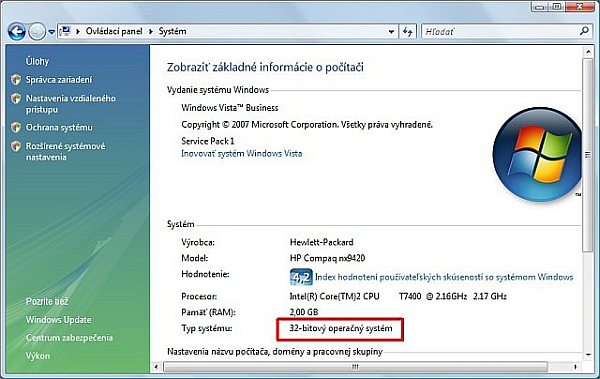Click the Zobraziť základné informácie o počítači heading
The height and width of the screenshot is (379, 600).
(265, 67)
